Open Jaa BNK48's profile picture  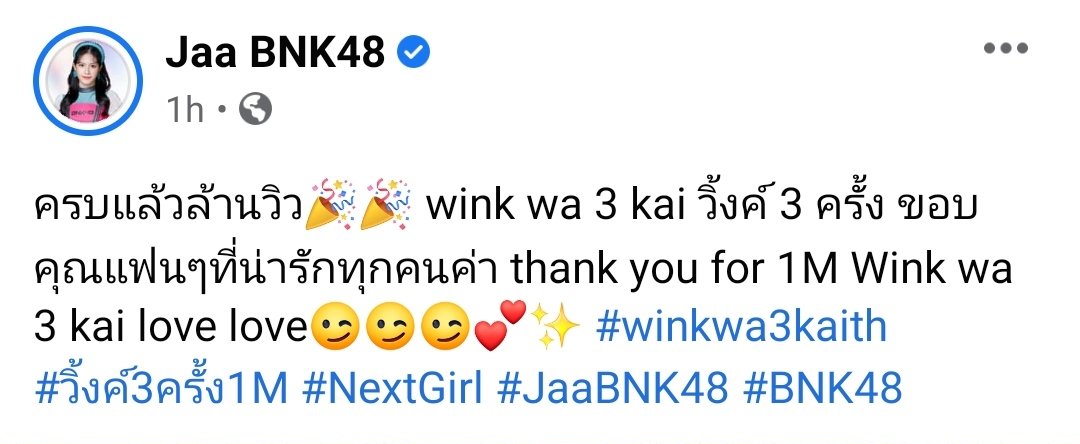click(89, 81)
